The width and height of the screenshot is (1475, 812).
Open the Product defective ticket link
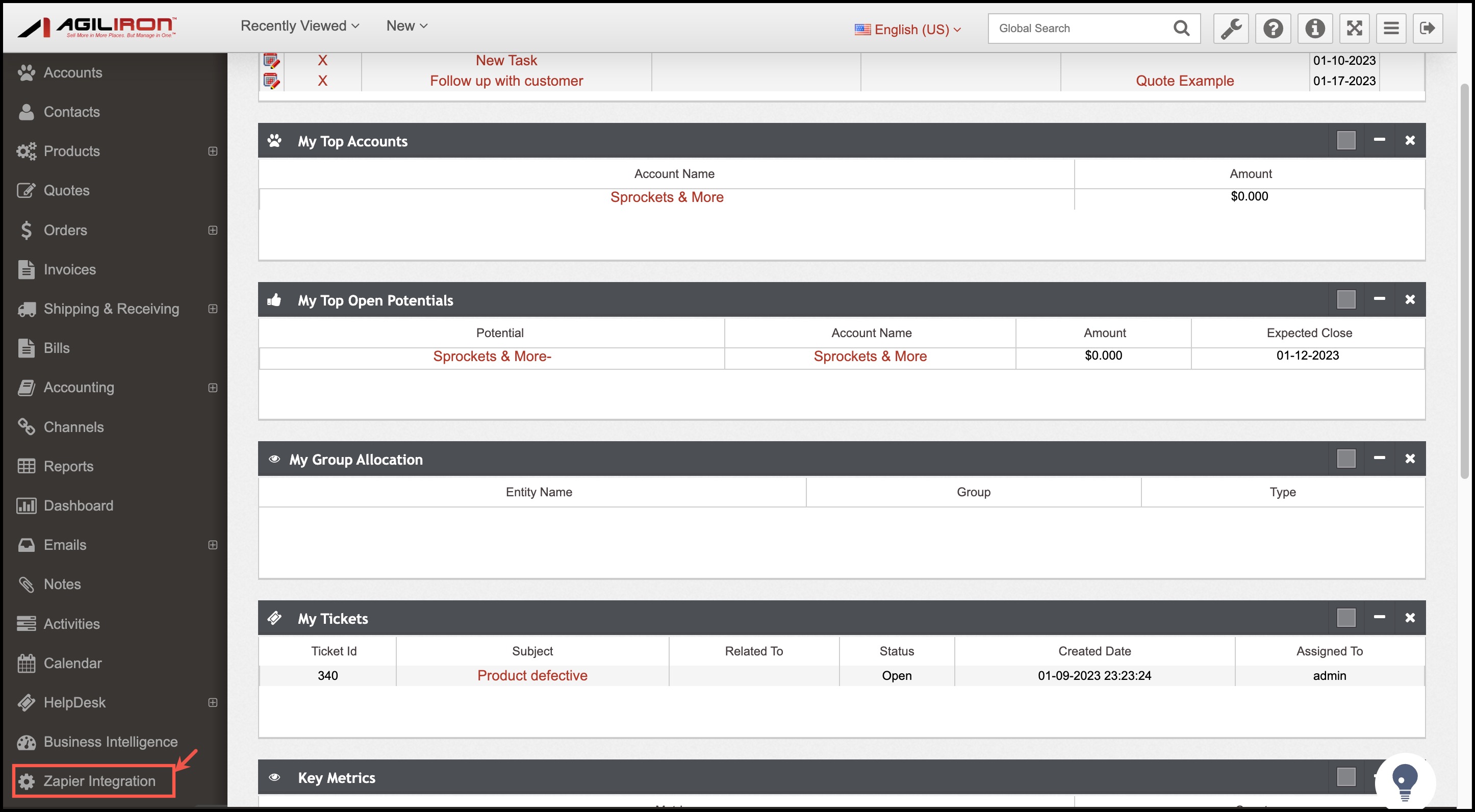[532, 676]
